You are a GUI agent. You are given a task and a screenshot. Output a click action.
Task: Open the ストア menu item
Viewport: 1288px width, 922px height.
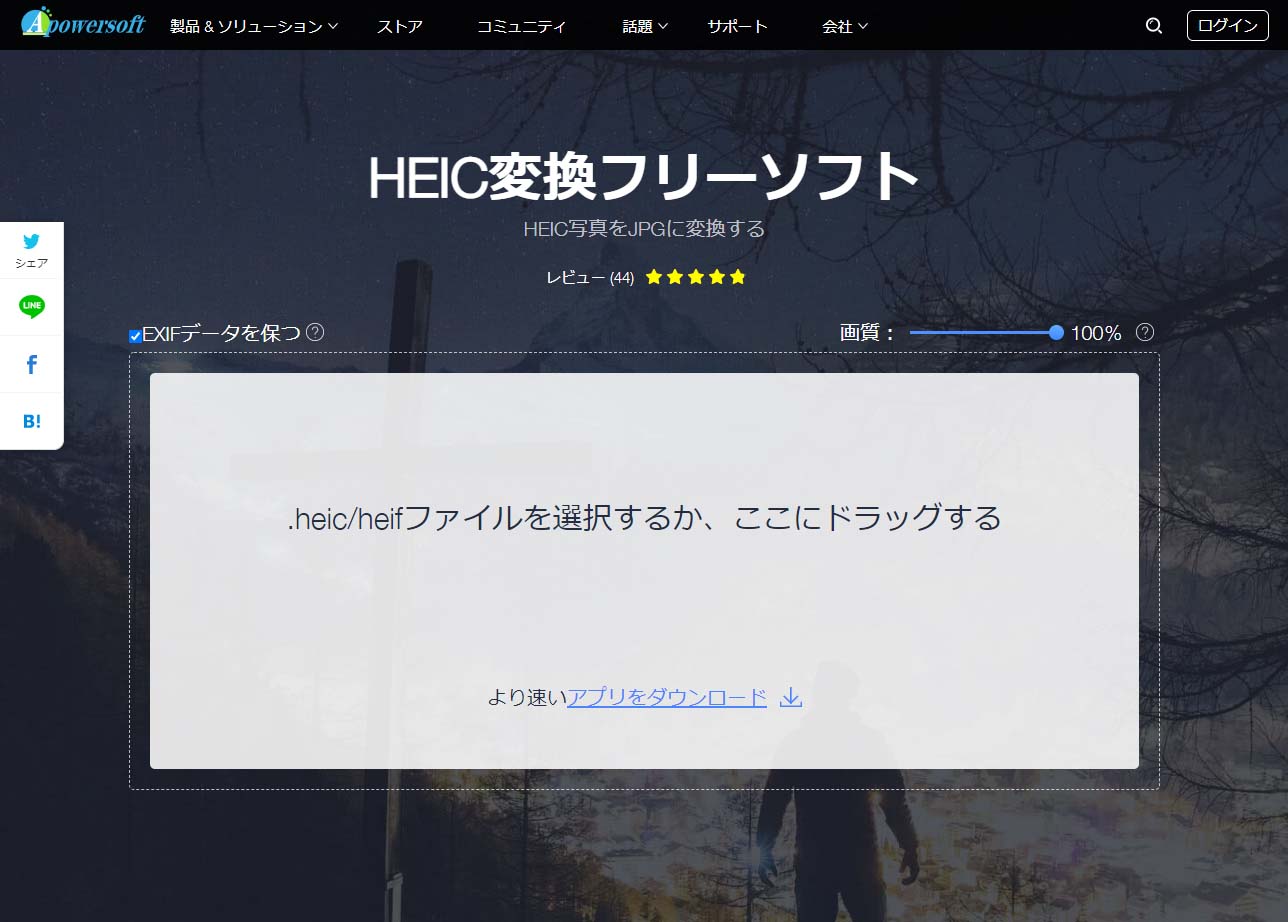[400, 27]
